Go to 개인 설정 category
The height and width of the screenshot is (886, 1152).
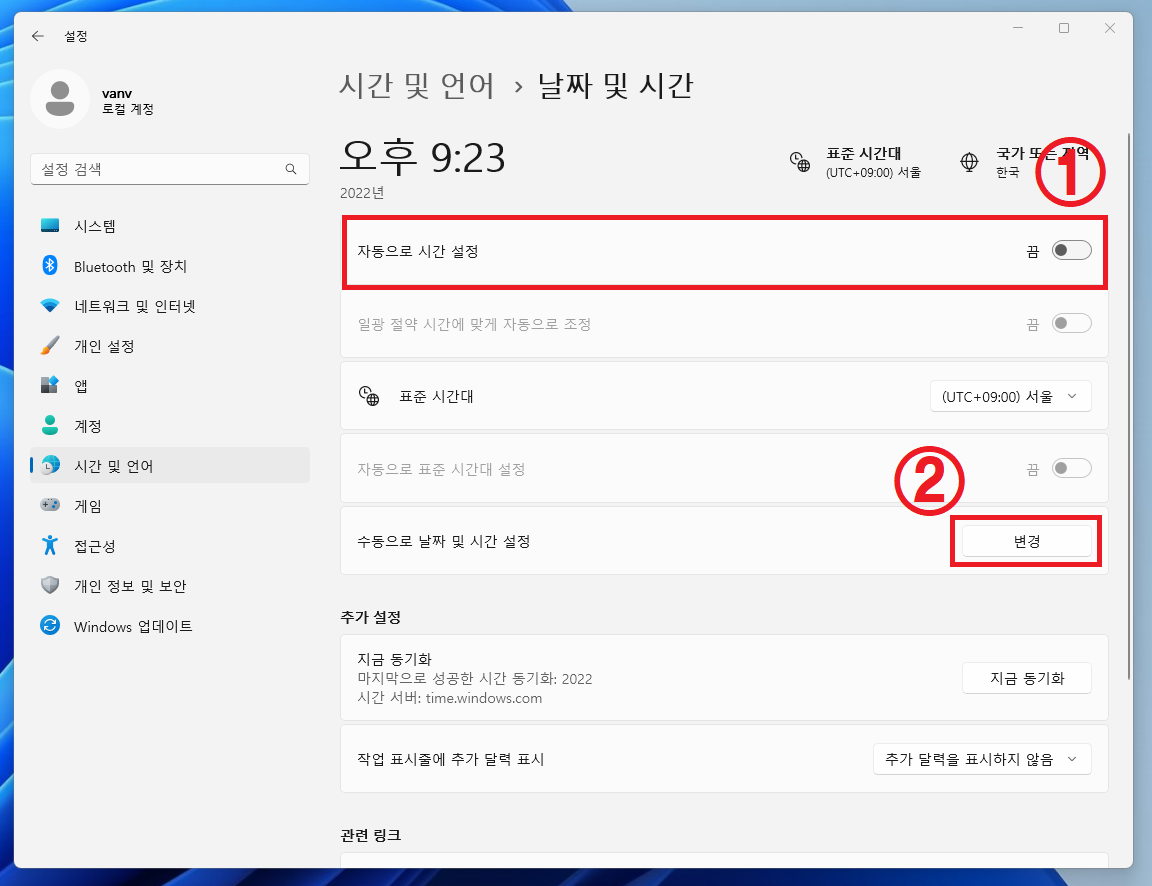click(170, 346)
